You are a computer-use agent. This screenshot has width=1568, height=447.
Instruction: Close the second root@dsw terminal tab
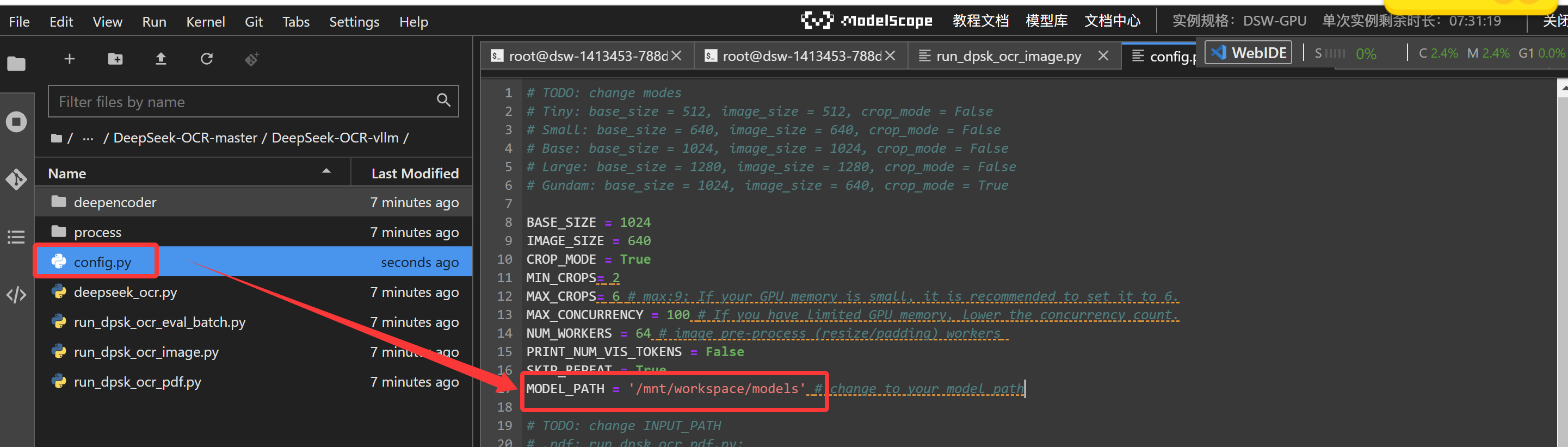[x=890, y=56]
